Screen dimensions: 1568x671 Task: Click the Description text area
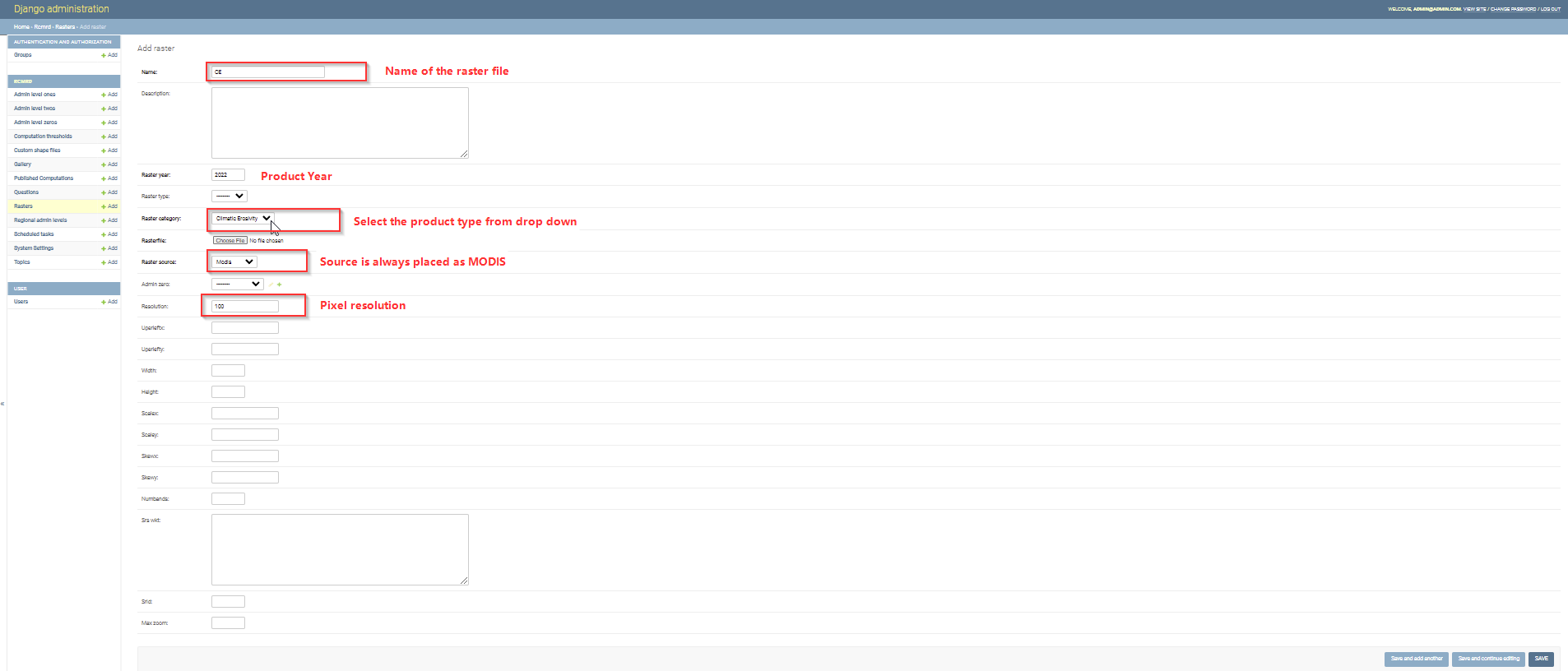point(340,123)
